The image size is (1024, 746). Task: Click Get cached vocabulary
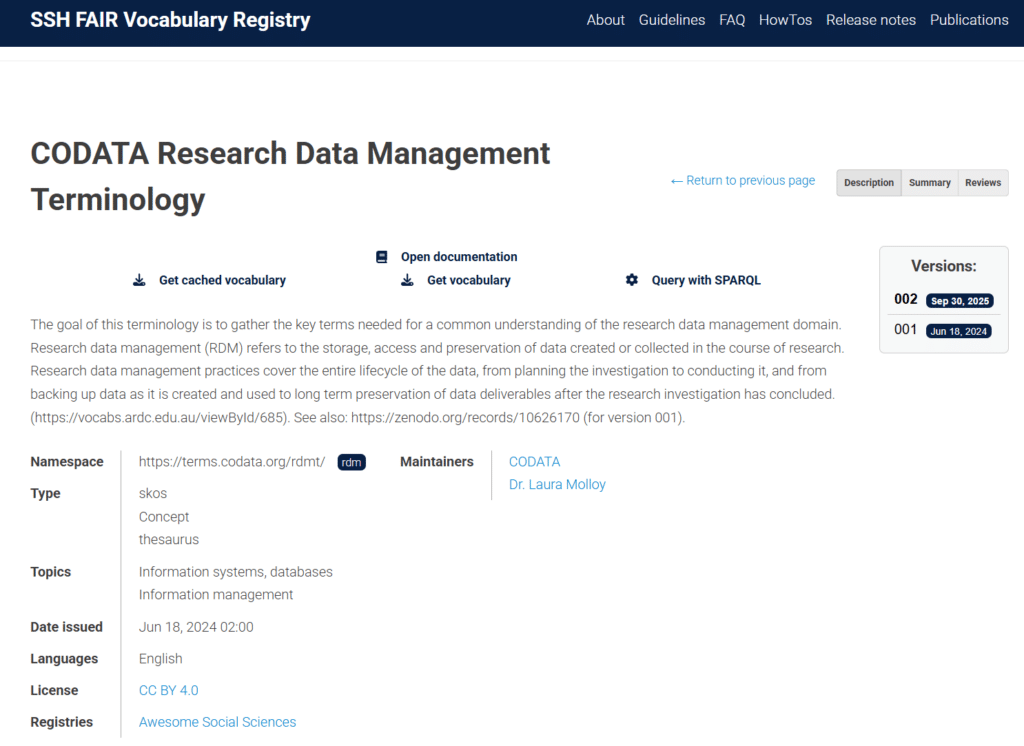click(x=222, y=280)
